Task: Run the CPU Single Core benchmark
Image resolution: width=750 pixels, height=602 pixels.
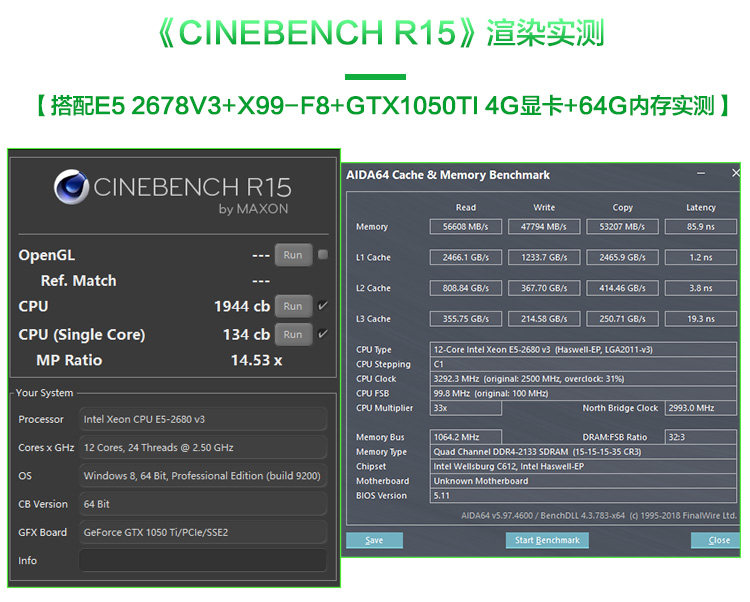Action: coord(293,334)
